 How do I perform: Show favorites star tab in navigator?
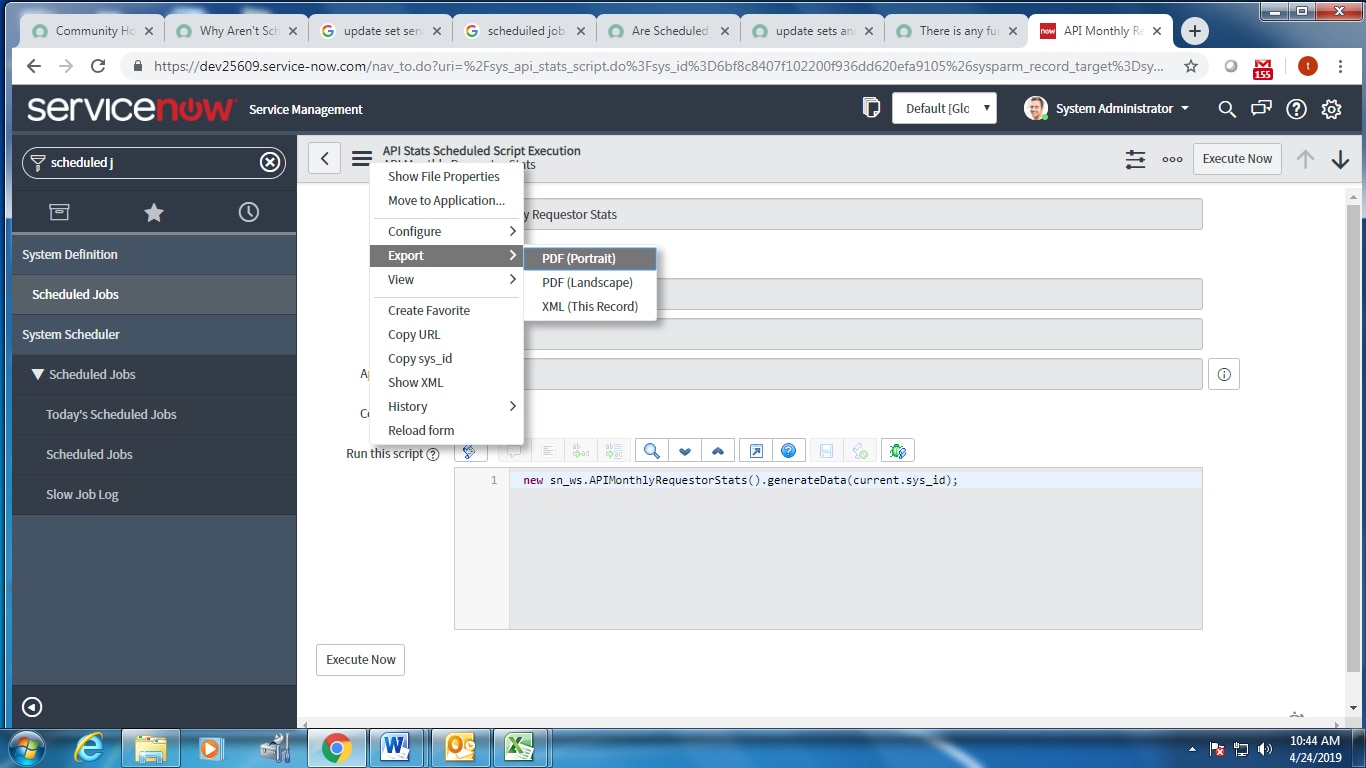[154, 212]
